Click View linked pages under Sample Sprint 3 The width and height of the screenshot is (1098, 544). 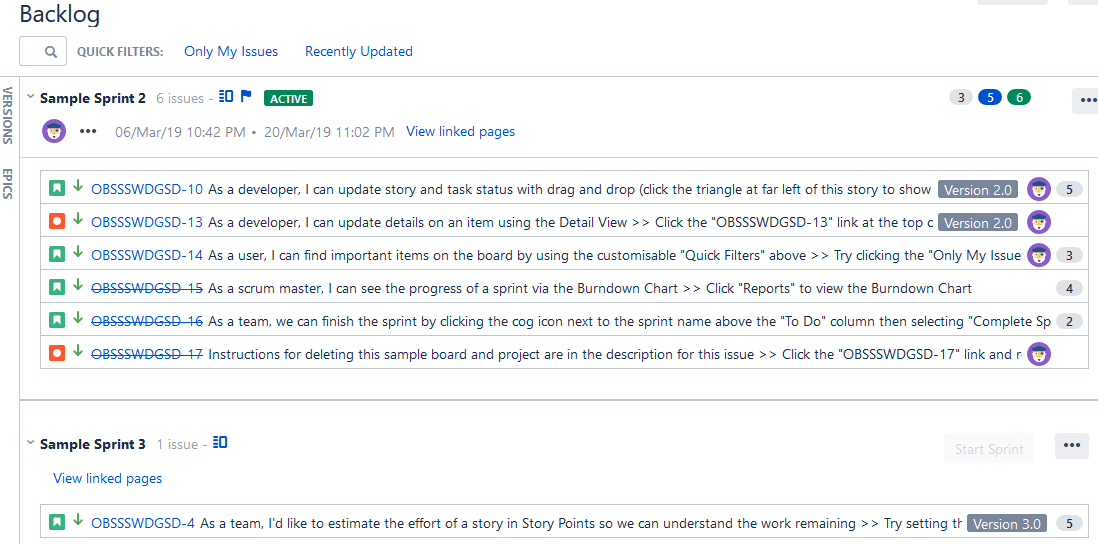108,478
